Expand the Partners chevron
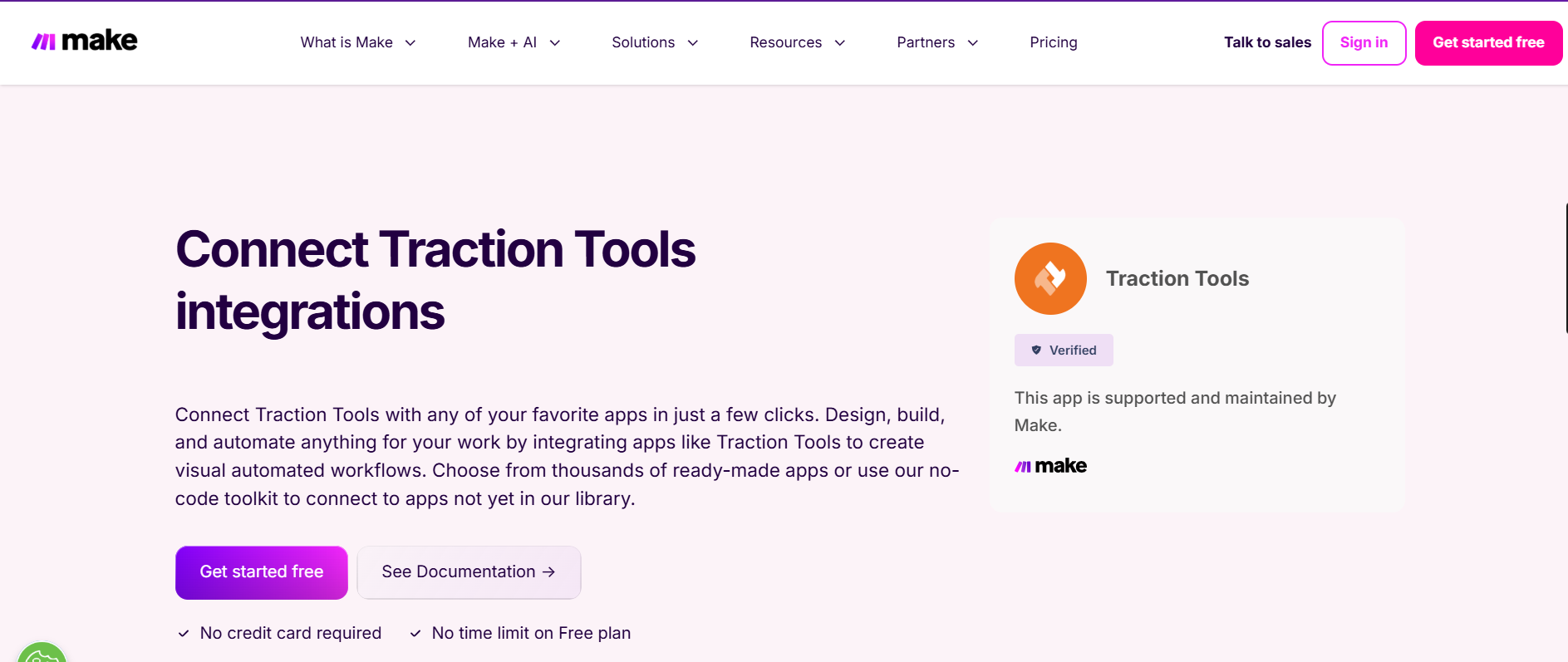1568x662 pixels. click(x=973, y=43)
